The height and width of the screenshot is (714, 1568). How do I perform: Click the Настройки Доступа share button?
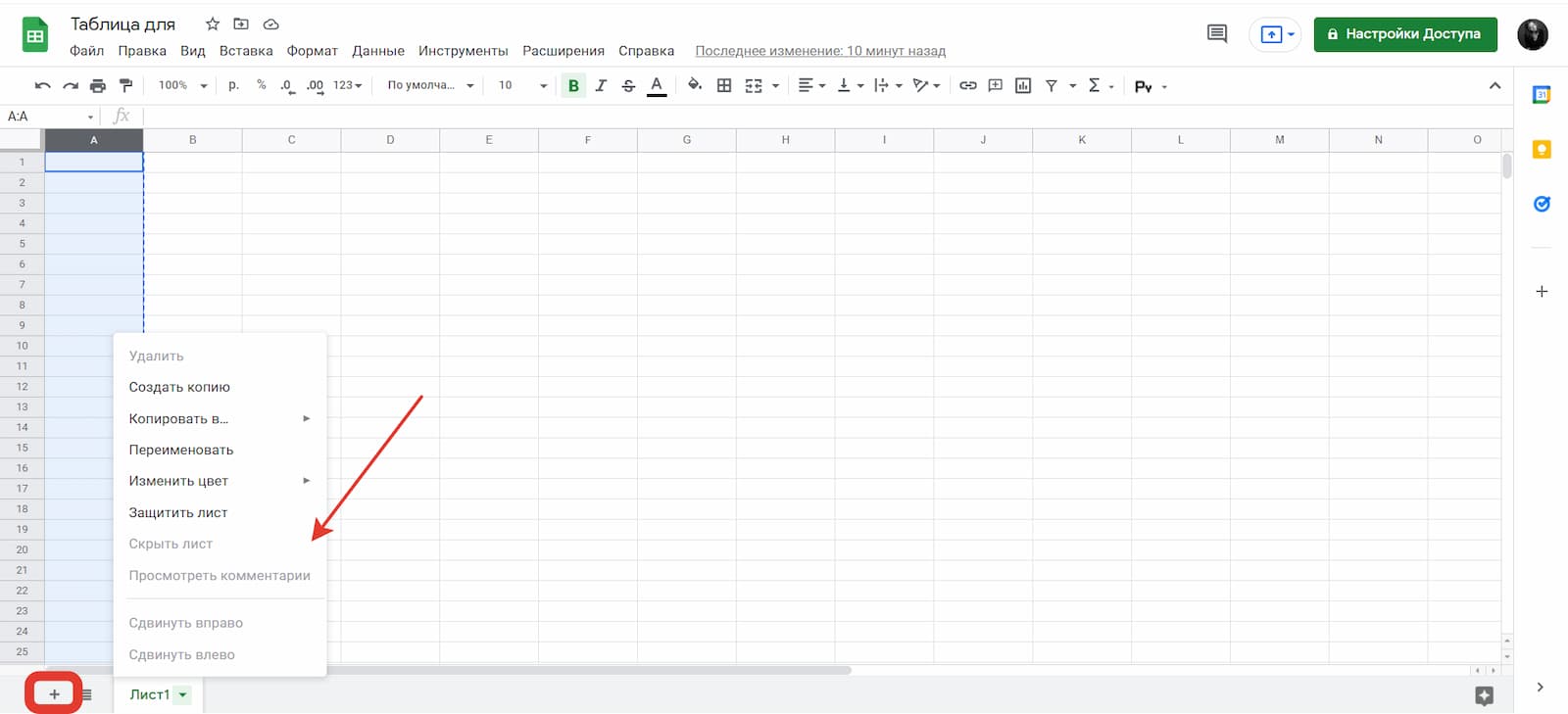click(x=1404, y=34)
